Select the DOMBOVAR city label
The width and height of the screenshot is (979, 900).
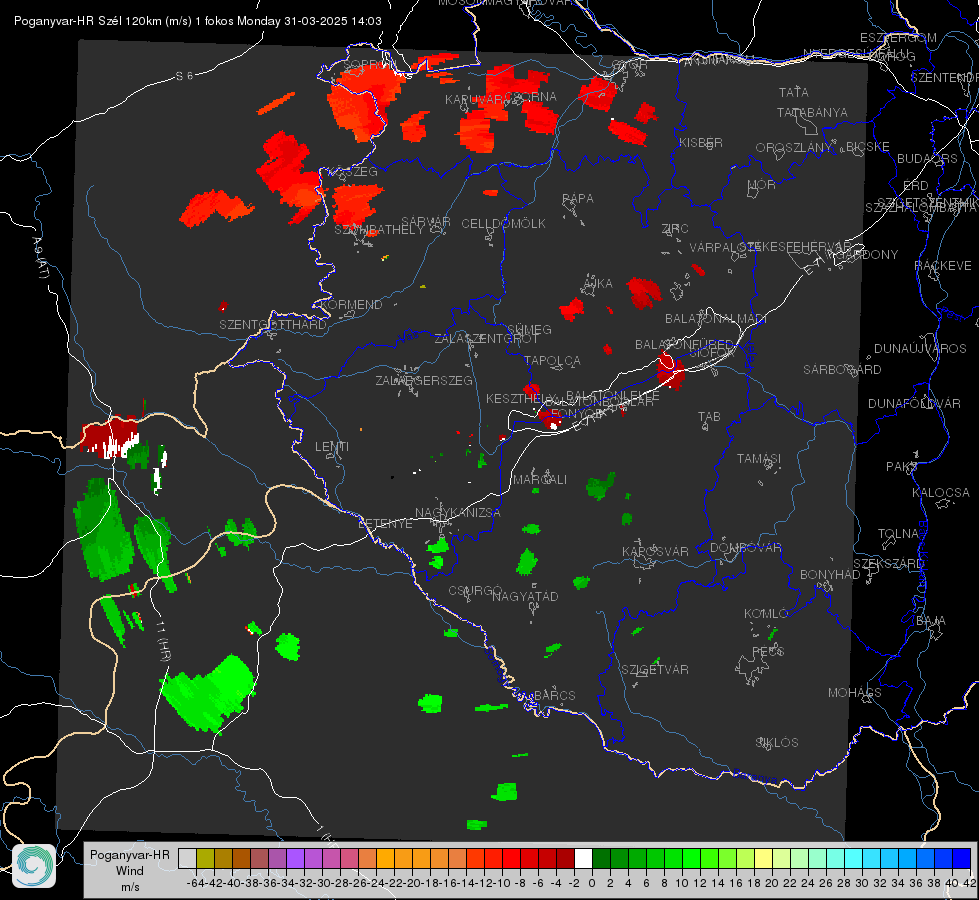(745, 548)
